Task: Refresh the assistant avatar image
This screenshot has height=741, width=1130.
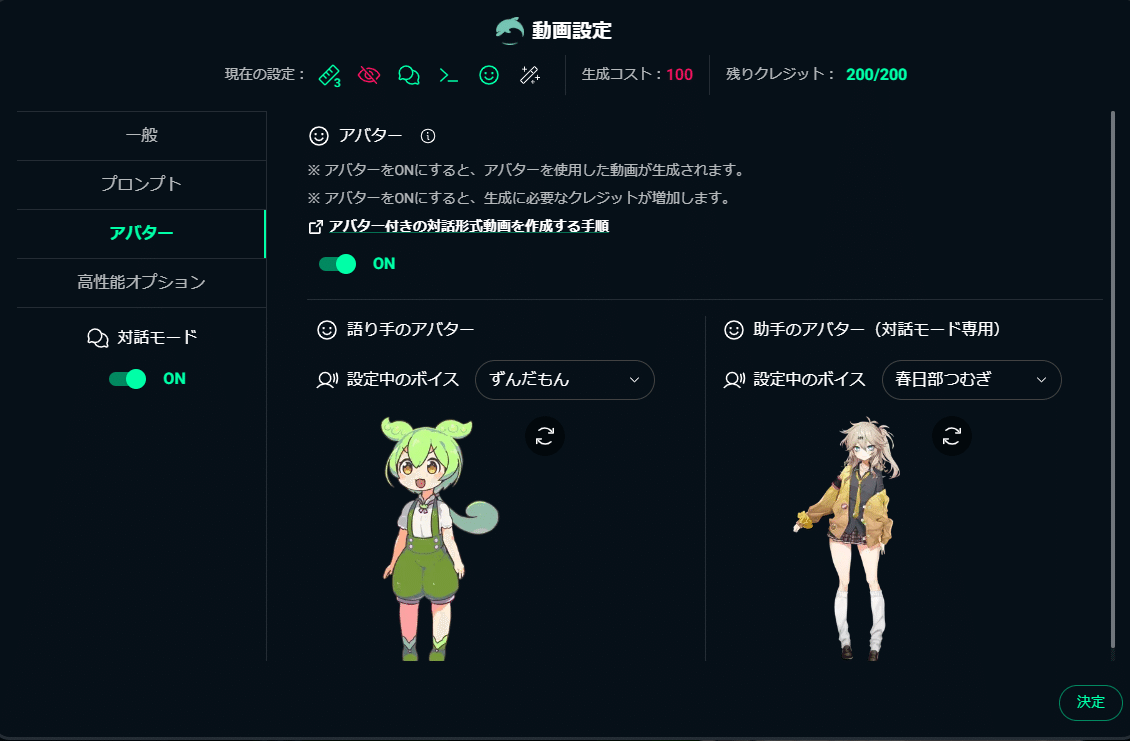Action: [x=952, y=436]
